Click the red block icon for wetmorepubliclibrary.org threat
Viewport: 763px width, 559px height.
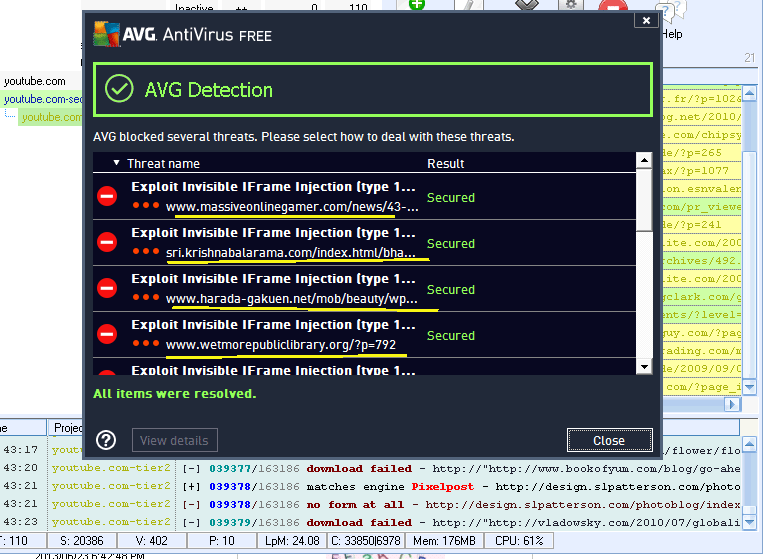(x=107, y=334)
